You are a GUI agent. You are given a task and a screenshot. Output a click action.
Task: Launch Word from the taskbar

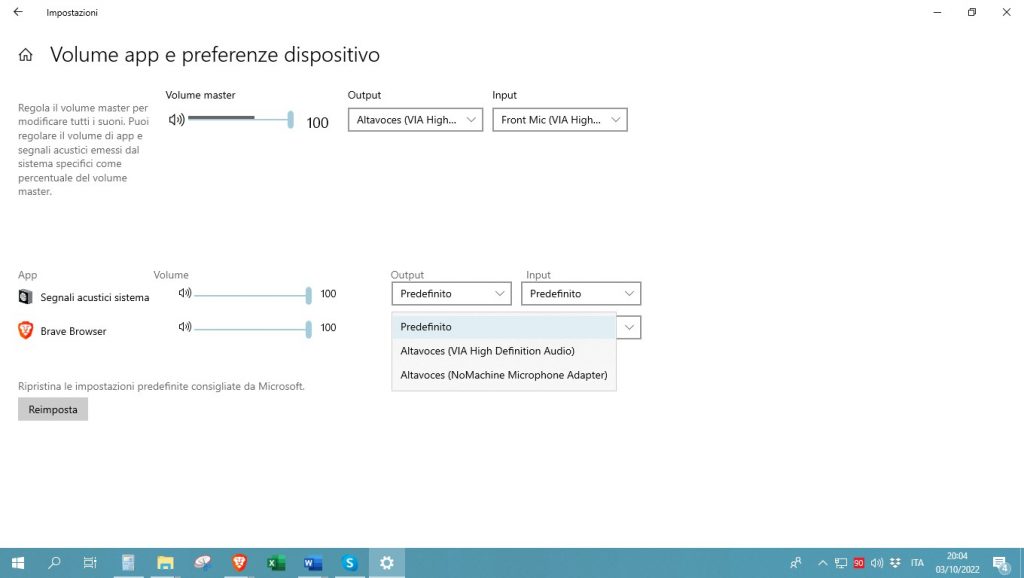point(313,563)
